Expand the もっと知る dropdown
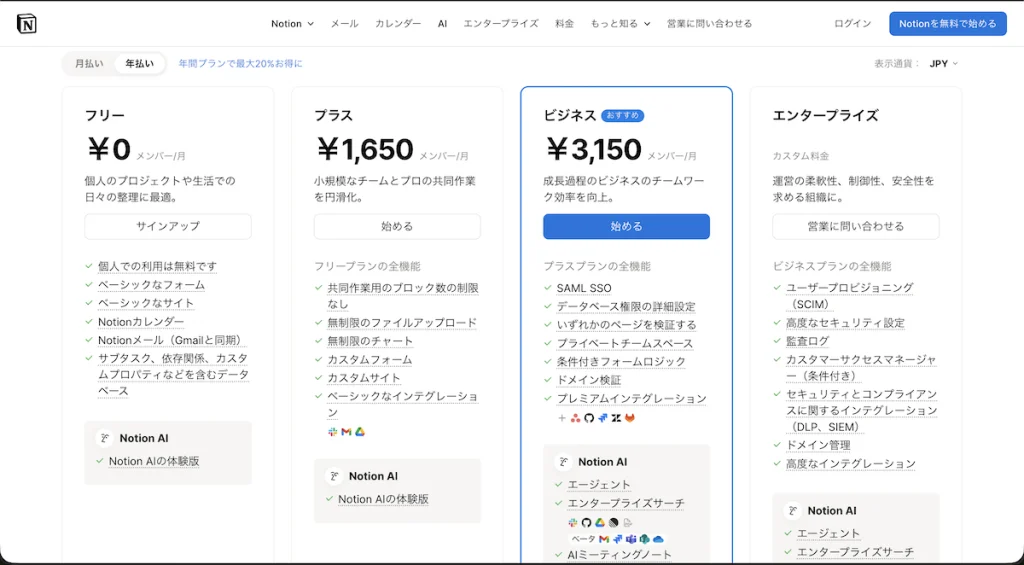1024x565 pixels. pyautogui.click(x=620, y=24)
